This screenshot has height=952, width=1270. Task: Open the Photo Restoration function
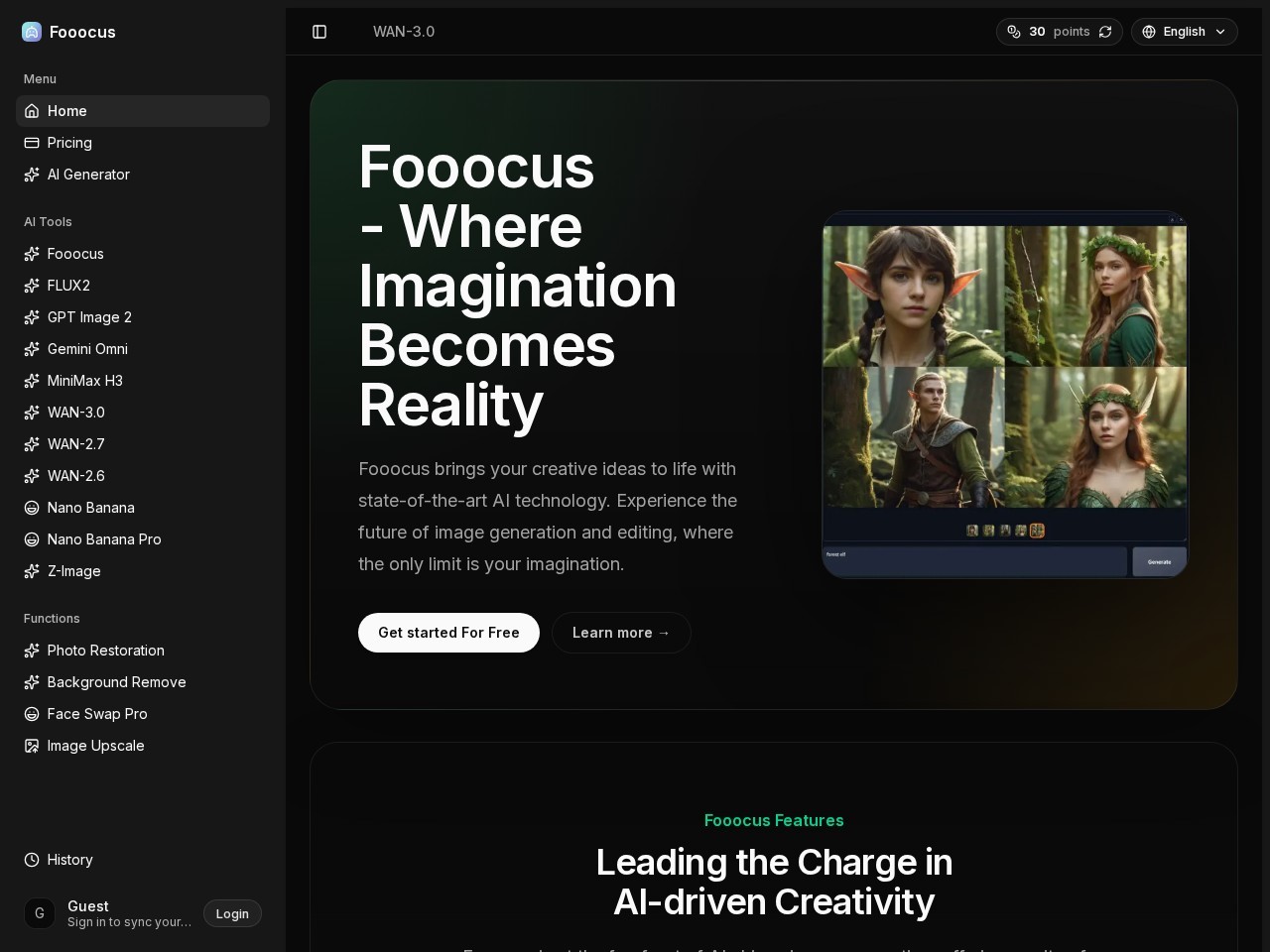coord(143,651)
